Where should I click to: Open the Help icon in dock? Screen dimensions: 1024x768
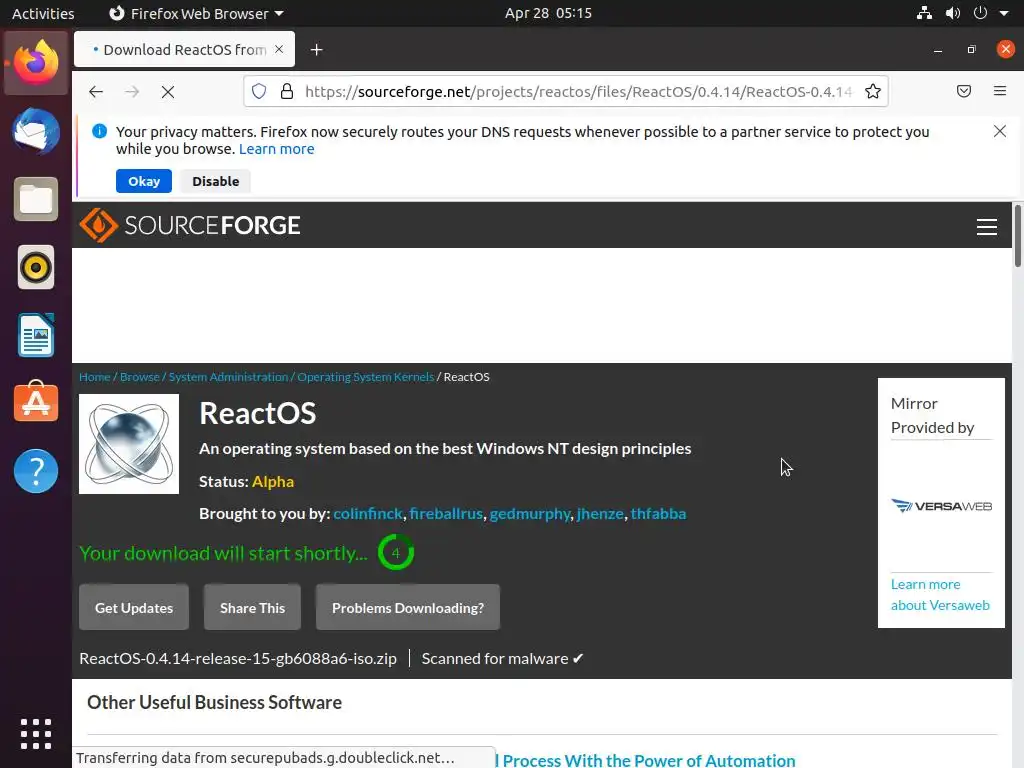click(x=36, y=471)
